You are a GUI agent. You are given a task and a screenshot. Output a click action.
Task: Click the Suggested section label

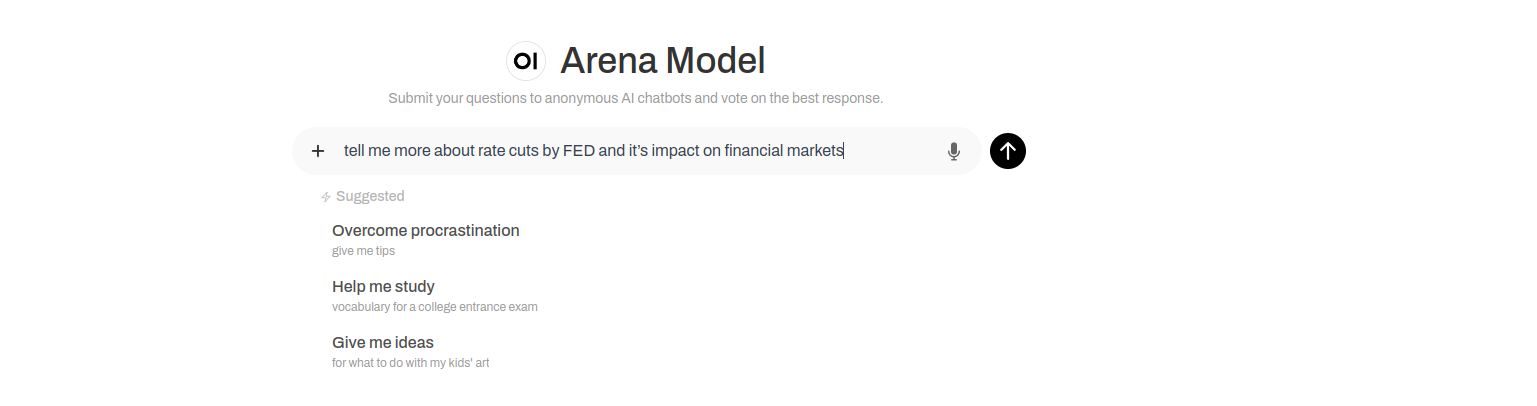370,196
